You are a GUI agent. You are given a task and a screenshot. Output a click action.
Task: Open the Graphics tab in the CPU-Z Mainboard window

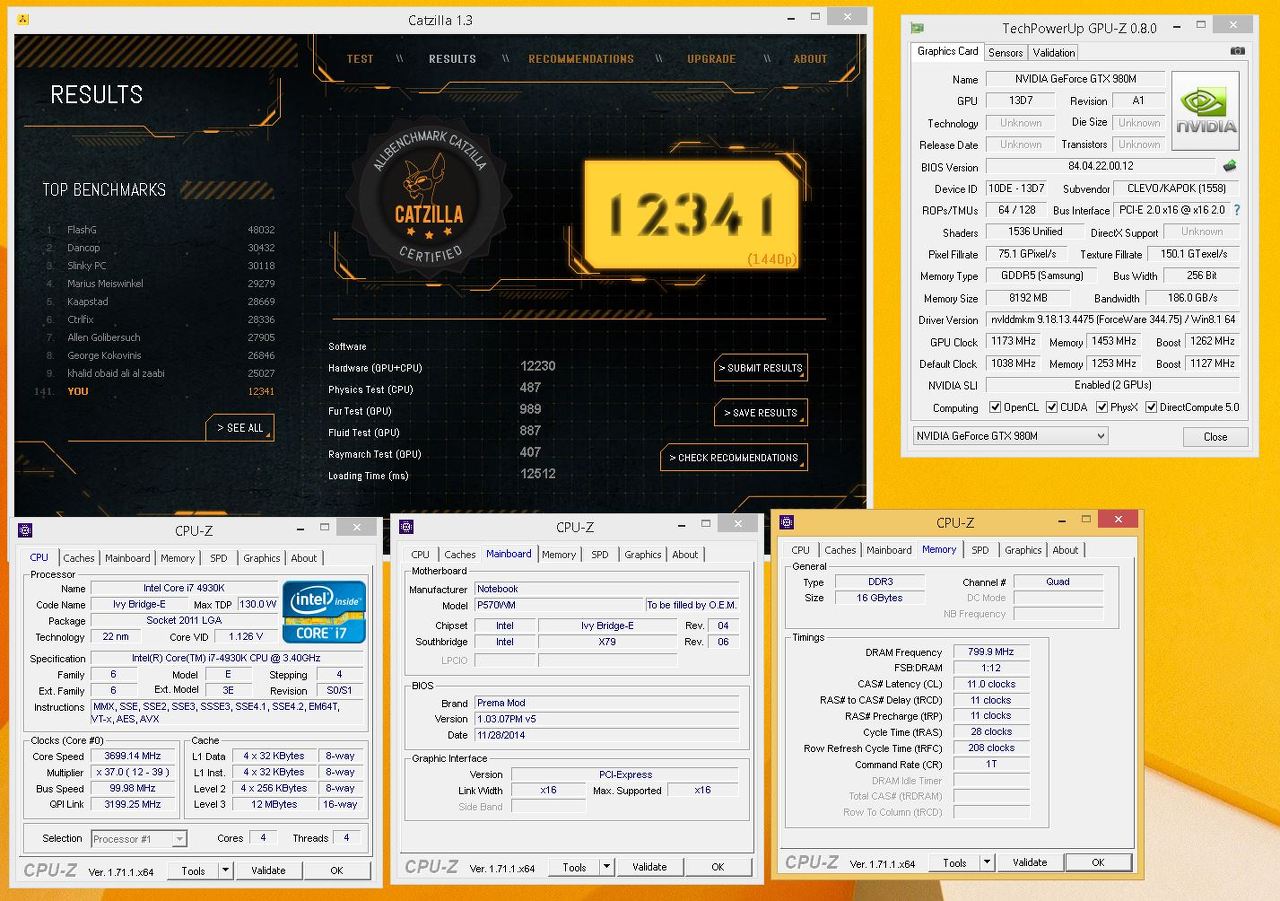[643, 554]
